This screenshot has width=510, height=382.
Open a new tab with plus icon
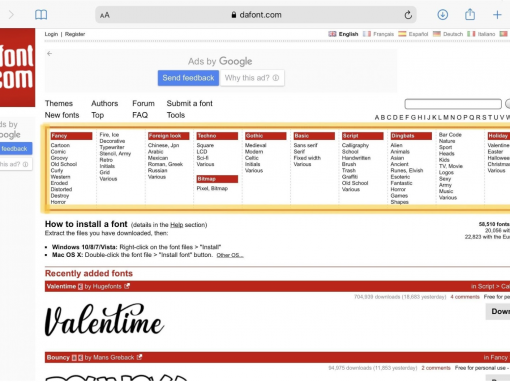click(497, 15)
